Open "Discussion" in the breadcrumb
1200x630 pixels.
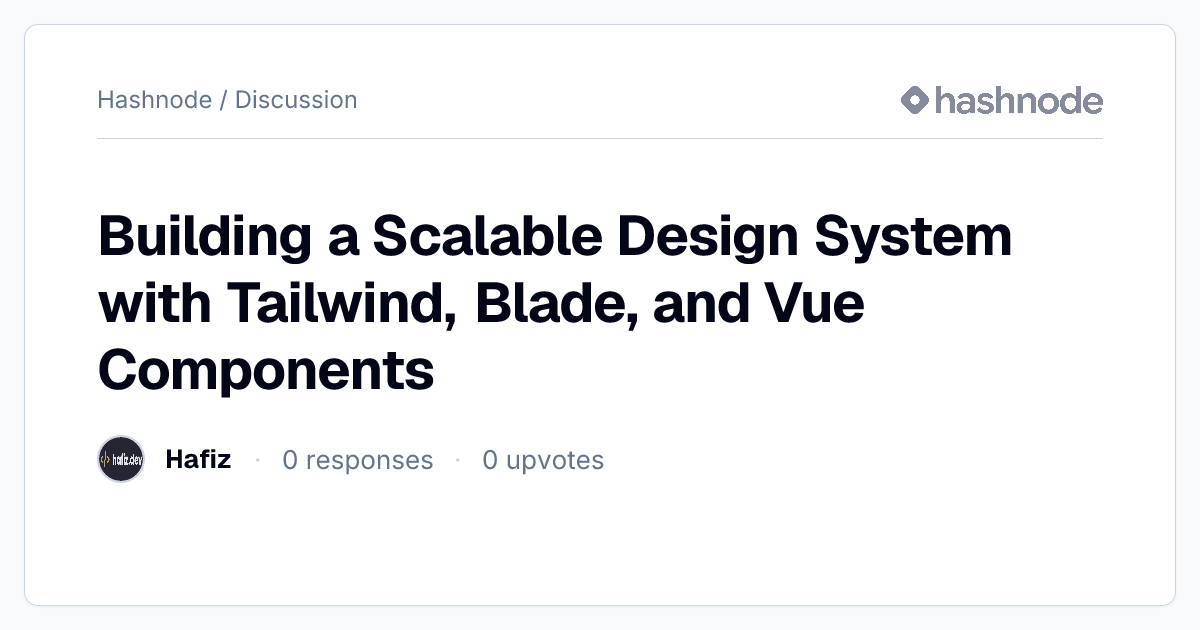click(296, 100)
